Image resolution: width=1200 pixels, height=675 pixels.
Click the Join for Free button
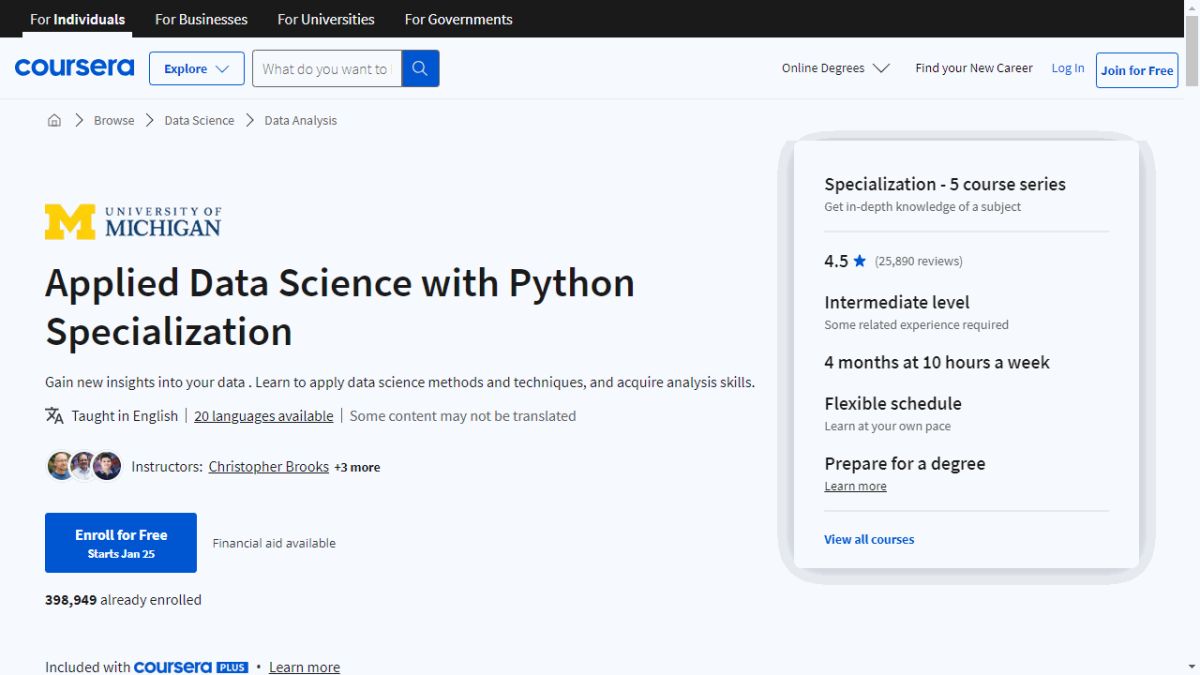click(x=1136, y=70)
